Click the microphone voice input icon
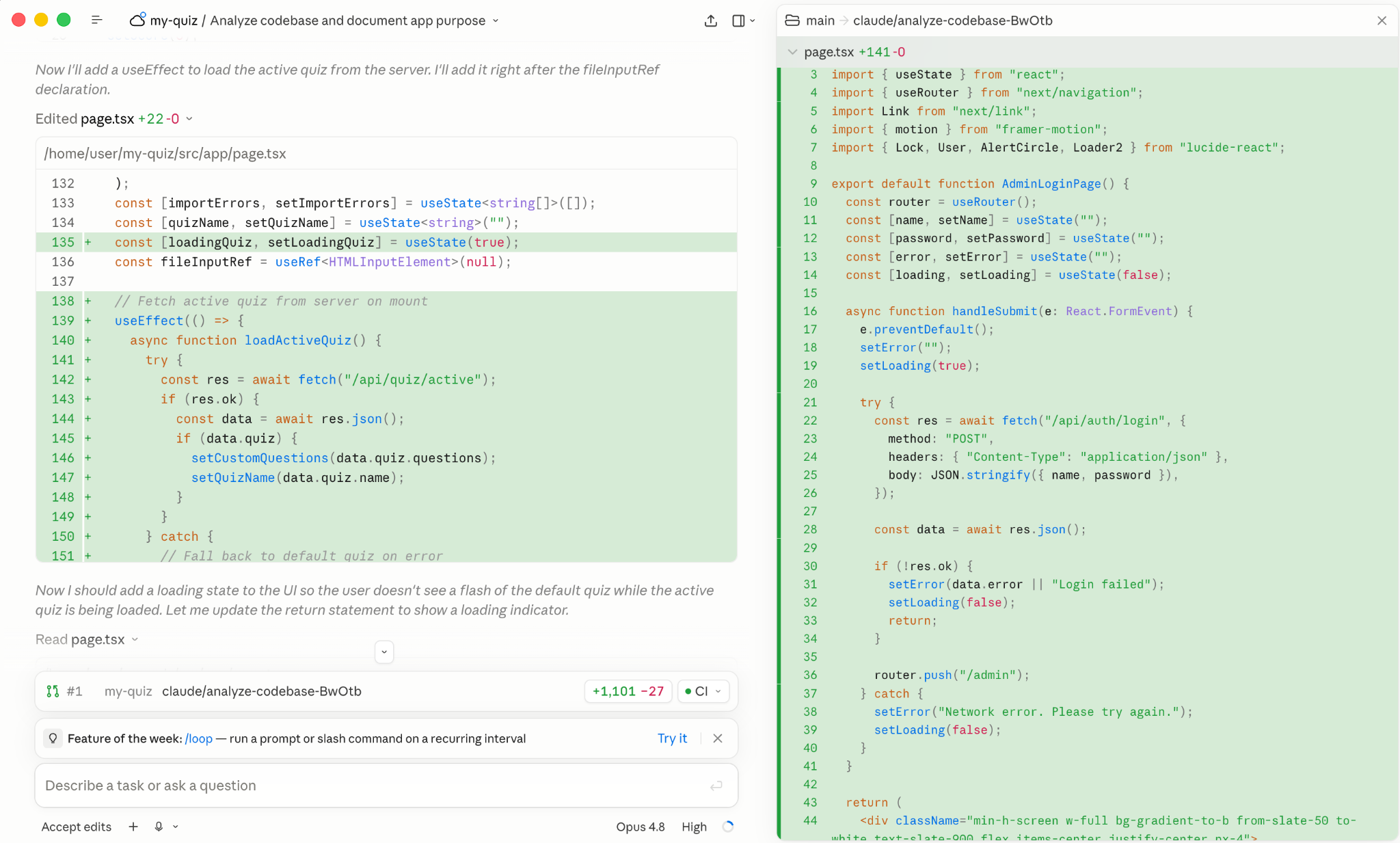Image resolution: width=1400 pixels, height=843 pixels. click(x=159, y=827)
